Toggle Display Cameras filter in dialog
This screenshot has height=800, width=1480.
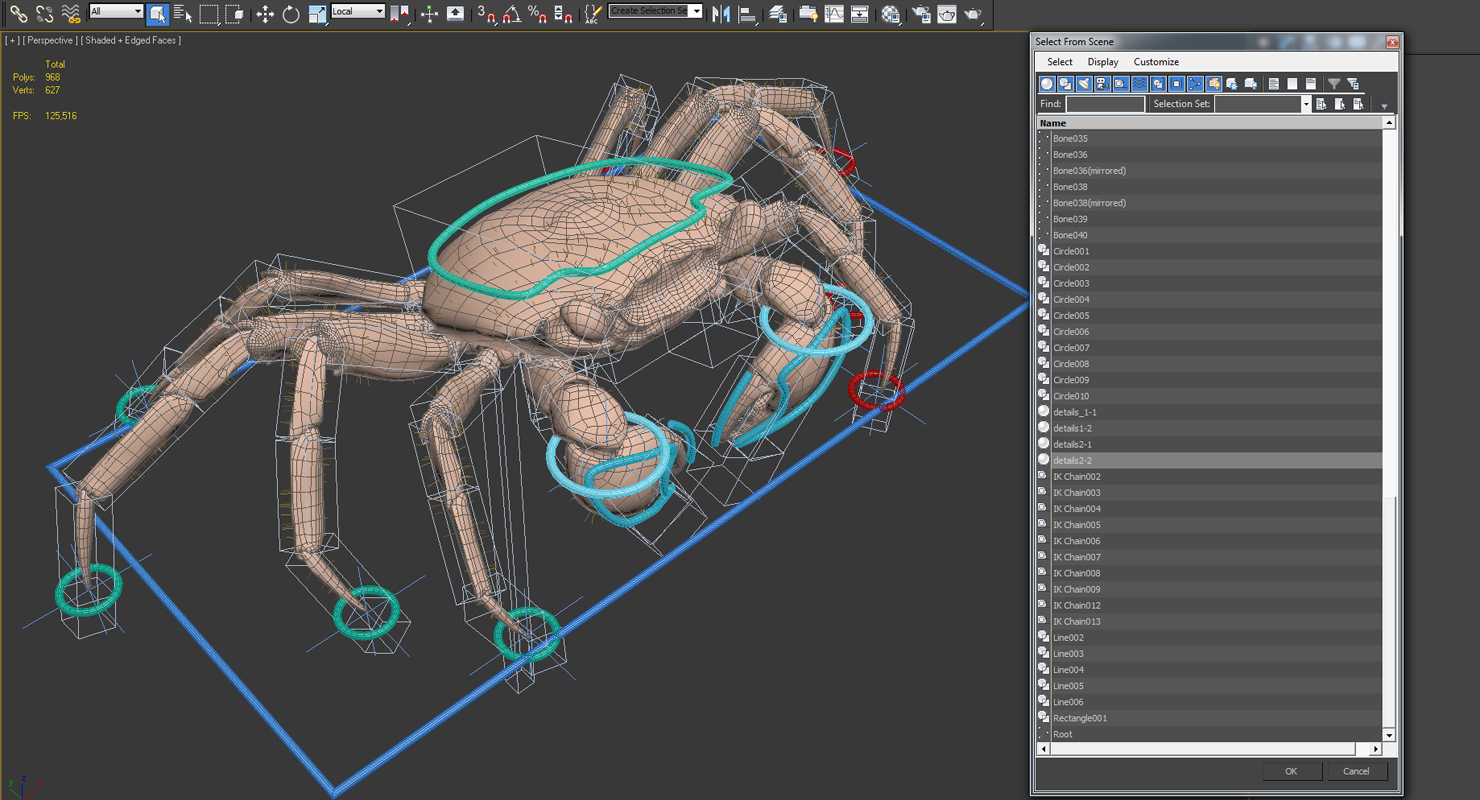pos(1103,84)
